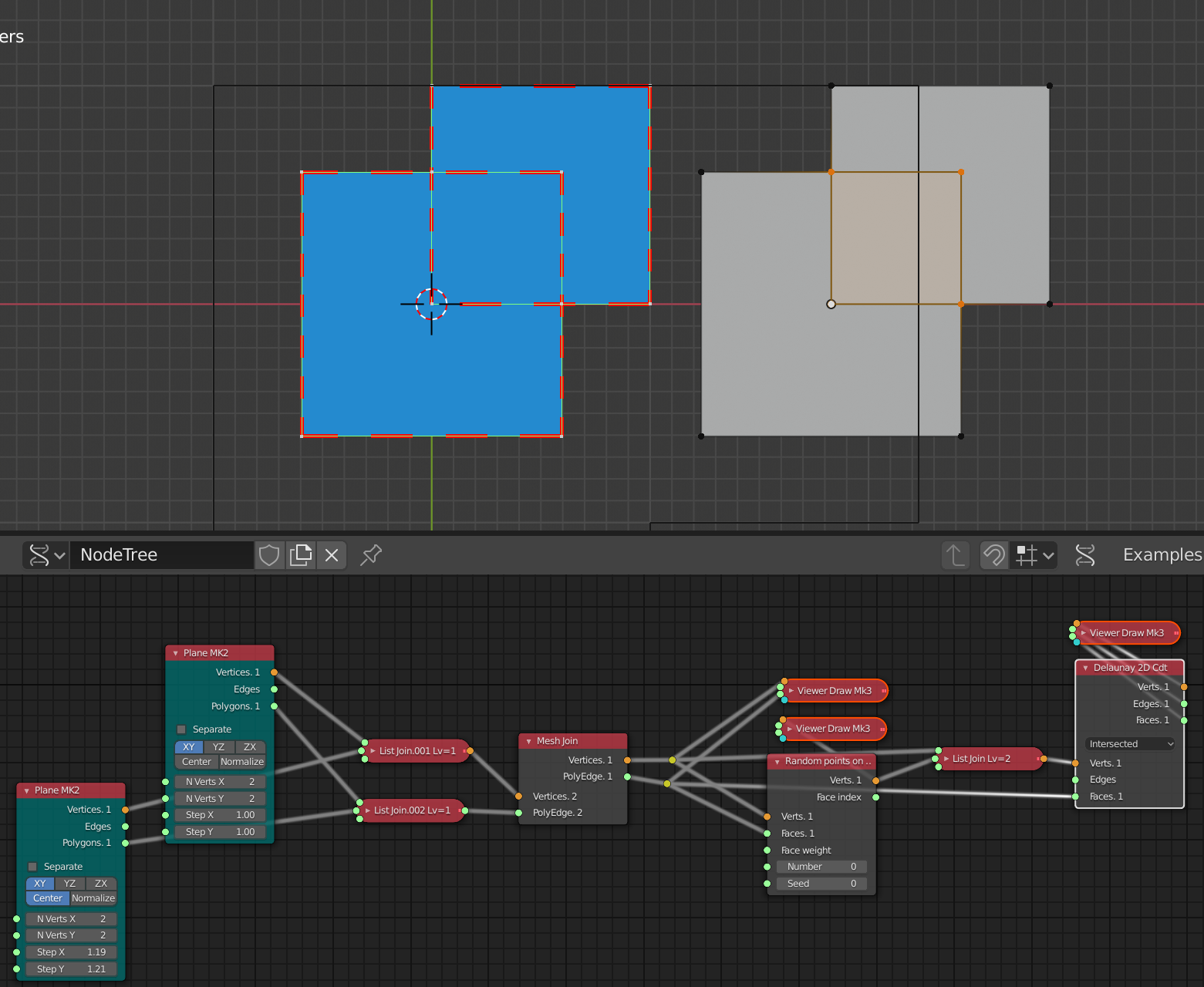Screen dimensions: 1204x987
Task: Expand the List Join.001 Lv=1 node
Action: [x=373, y=751]
